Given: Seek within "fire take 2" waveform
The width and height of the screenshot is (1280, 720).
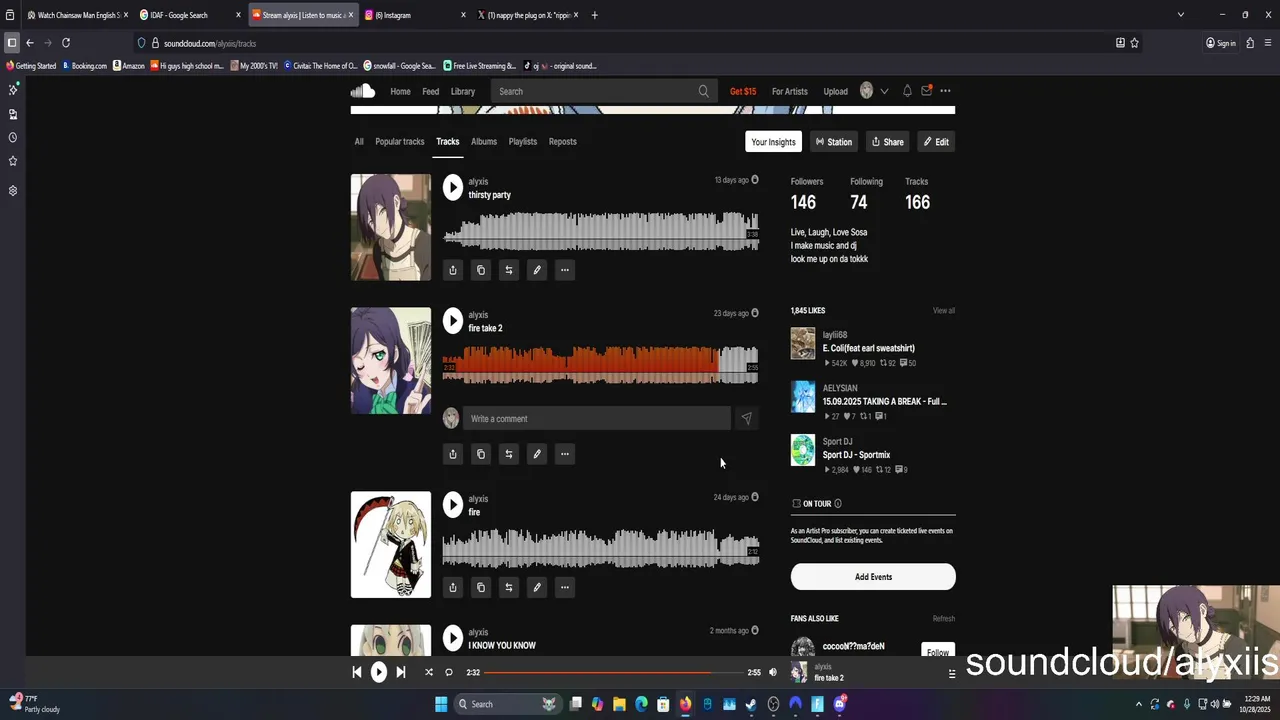Looking at the screenshot, I should [x=600, y=365].
